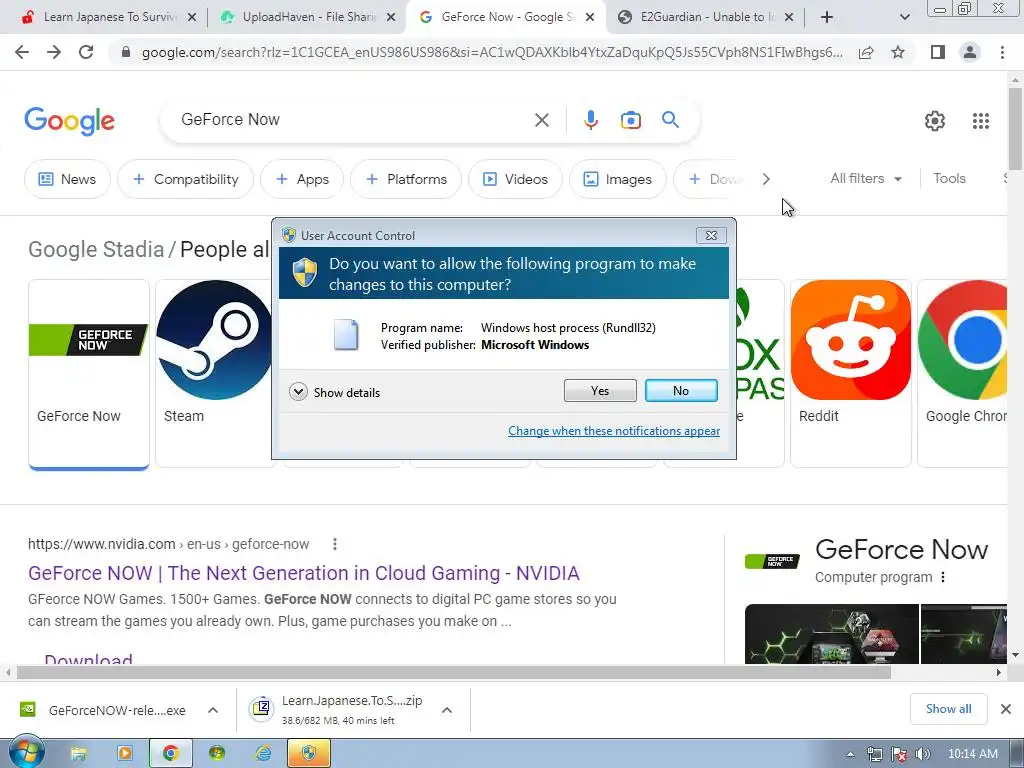1024x768 pixels.
Task: Open volume control in system tray
Action: 923,754
